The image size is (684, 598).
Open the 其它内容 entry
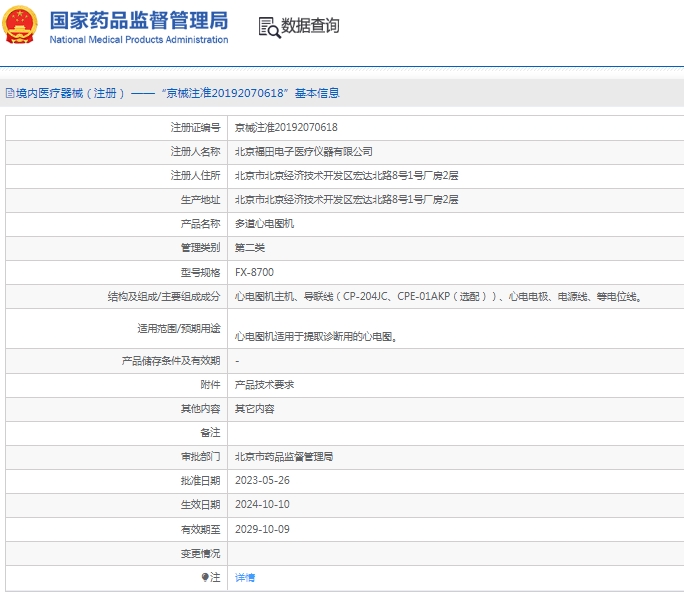pos(254,409)
